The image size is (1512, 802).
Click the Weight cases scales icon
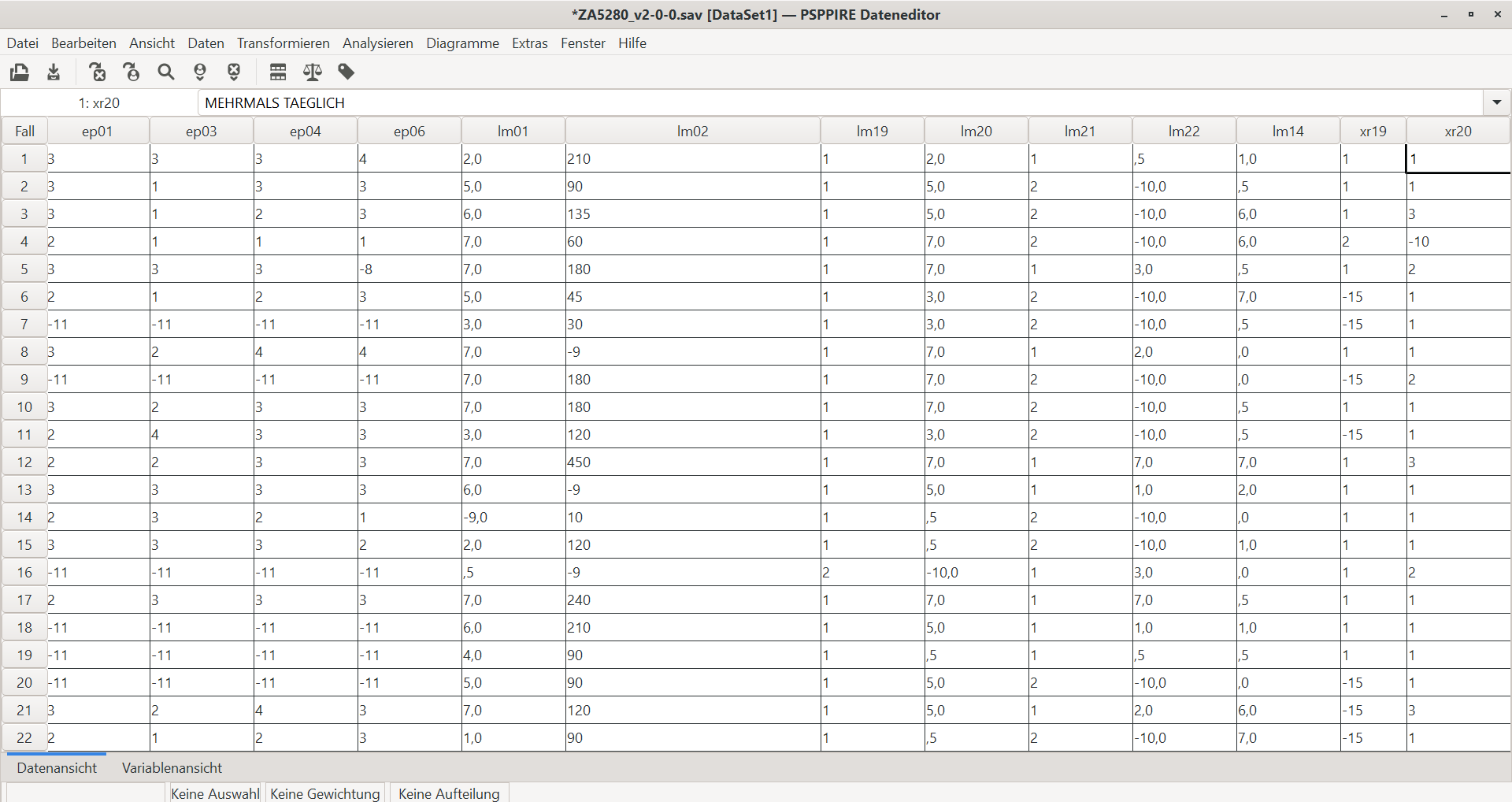coord(313,72)
